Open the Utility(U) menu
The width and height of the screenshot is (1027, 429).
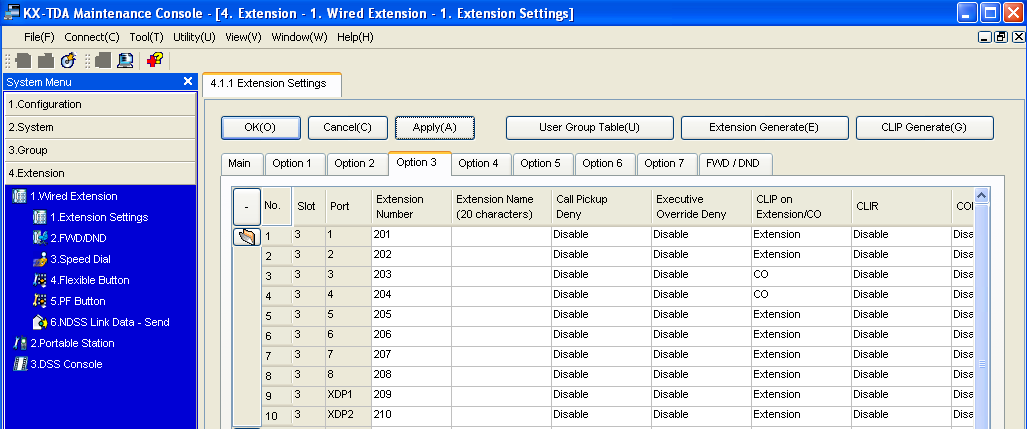195,37
